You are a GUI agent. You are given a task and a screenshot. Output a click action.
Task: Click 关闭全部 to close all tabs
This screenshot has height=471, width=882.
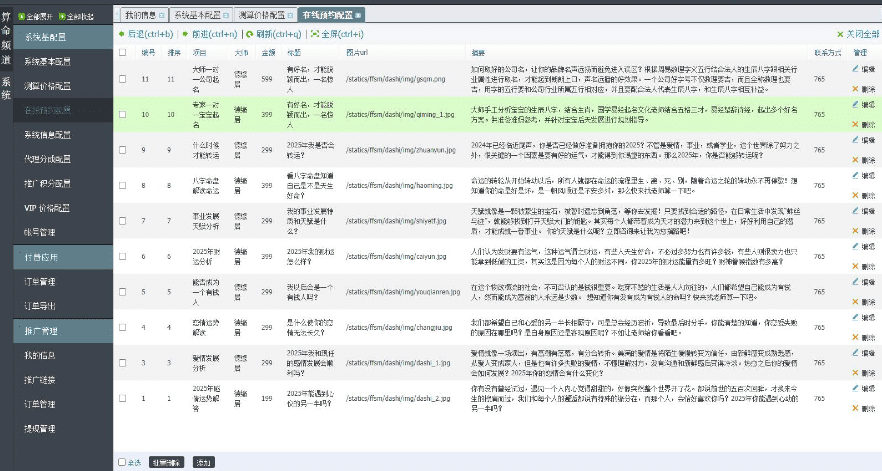click(x=858, y=34)
